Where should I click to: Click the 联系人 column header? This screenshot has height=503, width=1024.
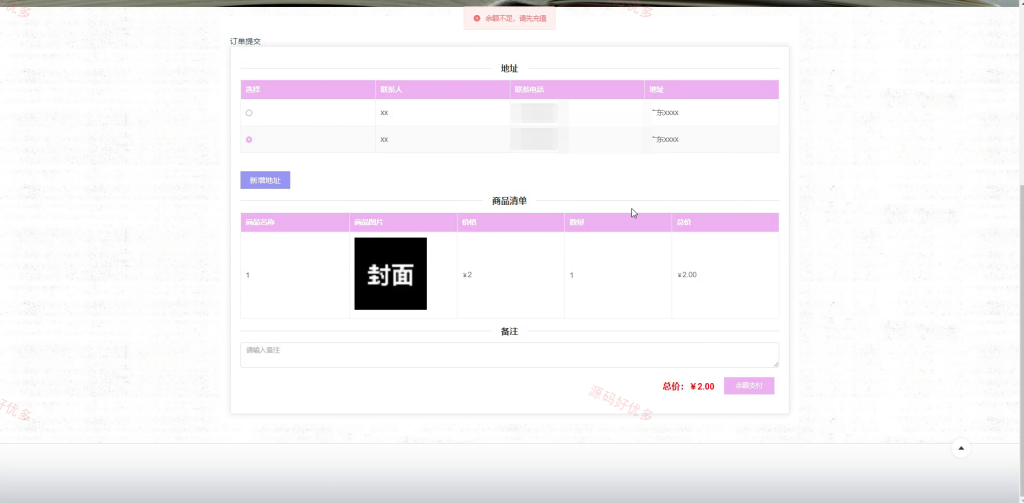(443, 89)
